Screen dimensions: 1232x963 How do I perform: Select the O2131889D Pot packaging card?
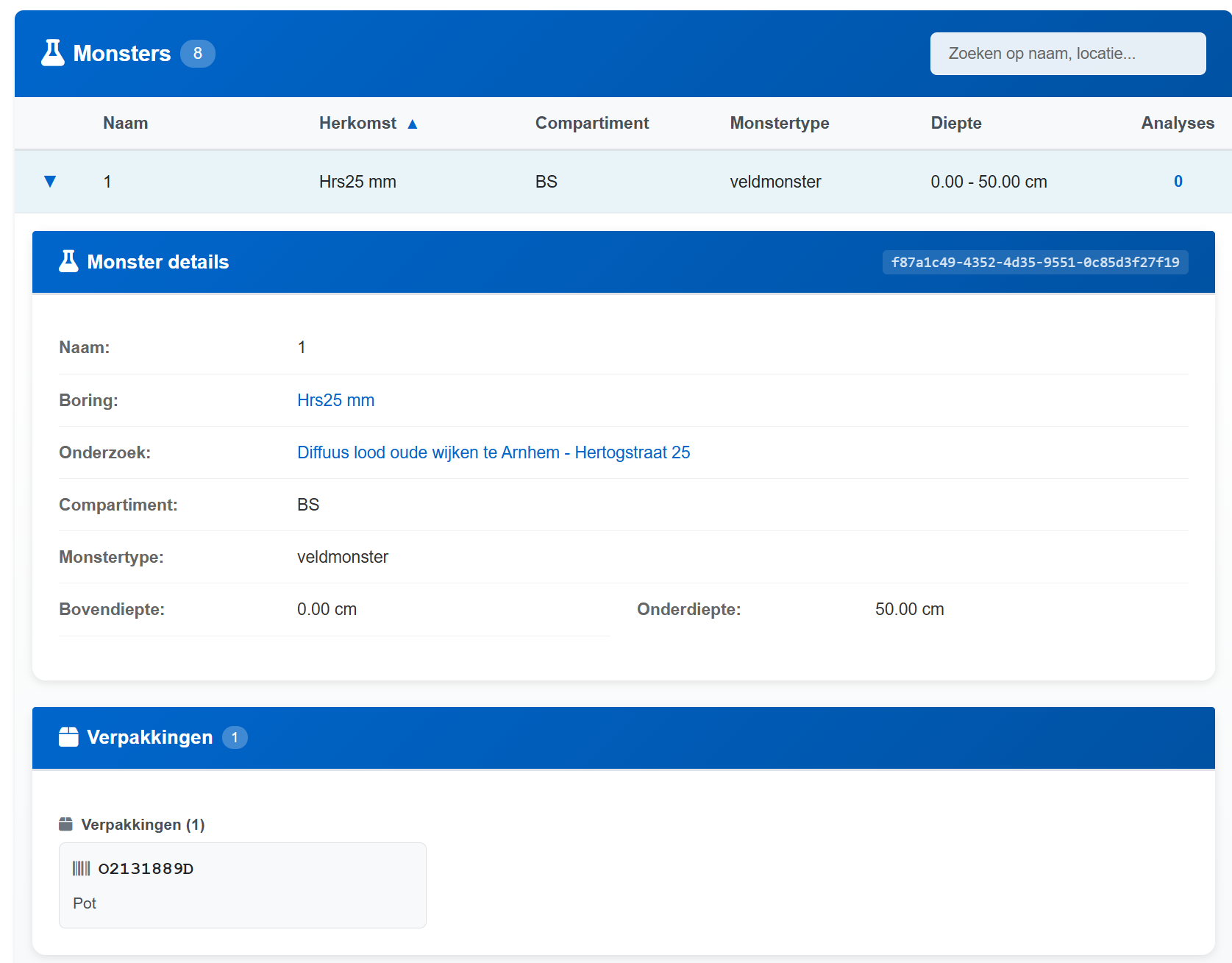[243, 885]
